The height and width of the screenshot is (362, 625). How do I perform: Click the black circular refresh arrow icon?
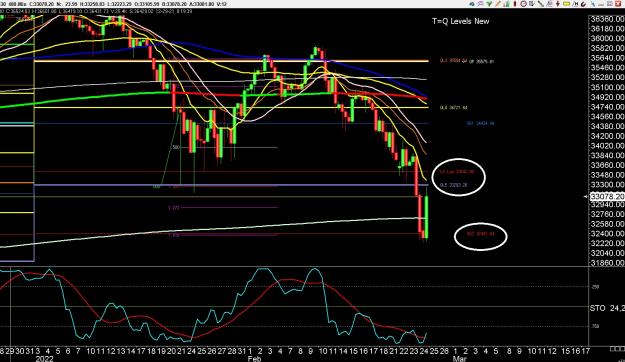[583, 4]
